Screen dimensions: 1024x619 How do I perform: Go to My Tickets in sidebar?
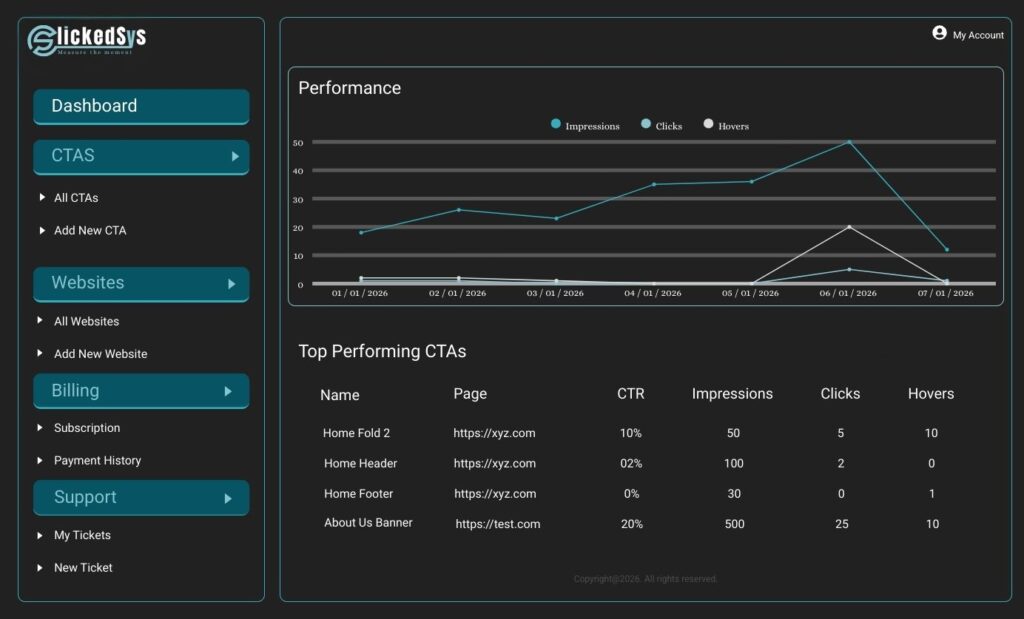(x=82, y=535)
